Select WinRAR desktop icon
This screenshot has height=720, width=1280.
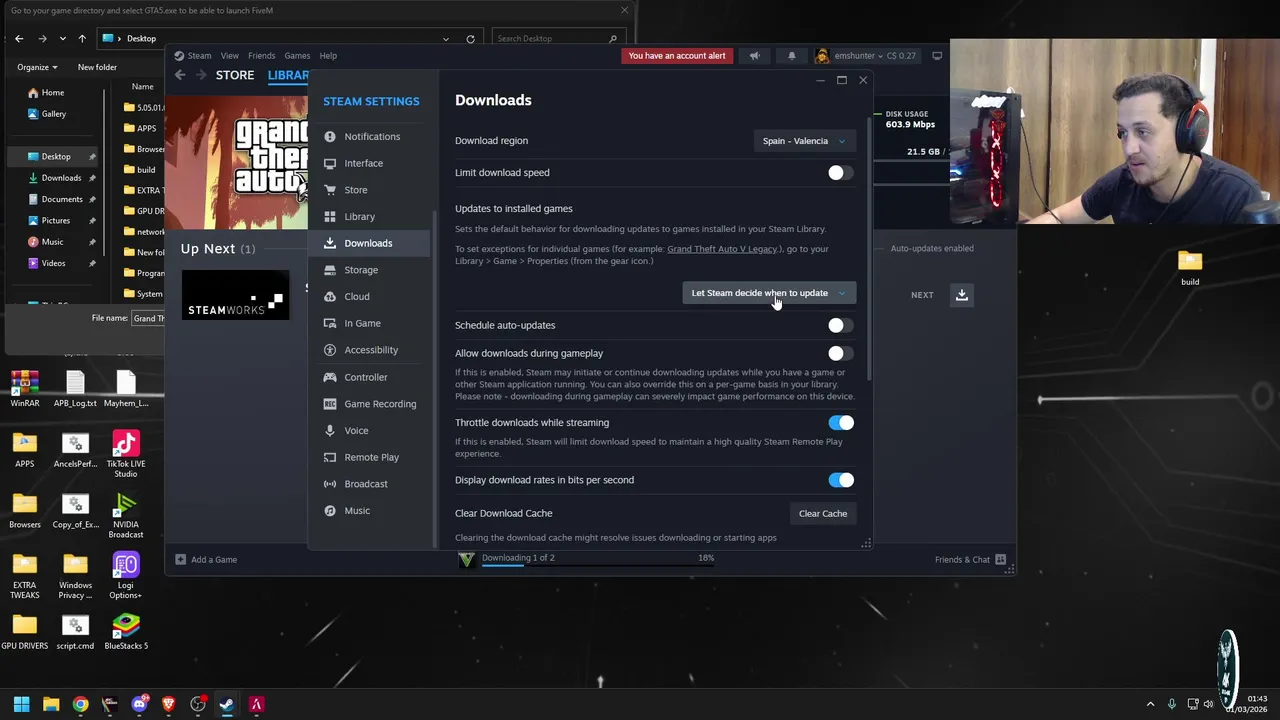(25, 389)
